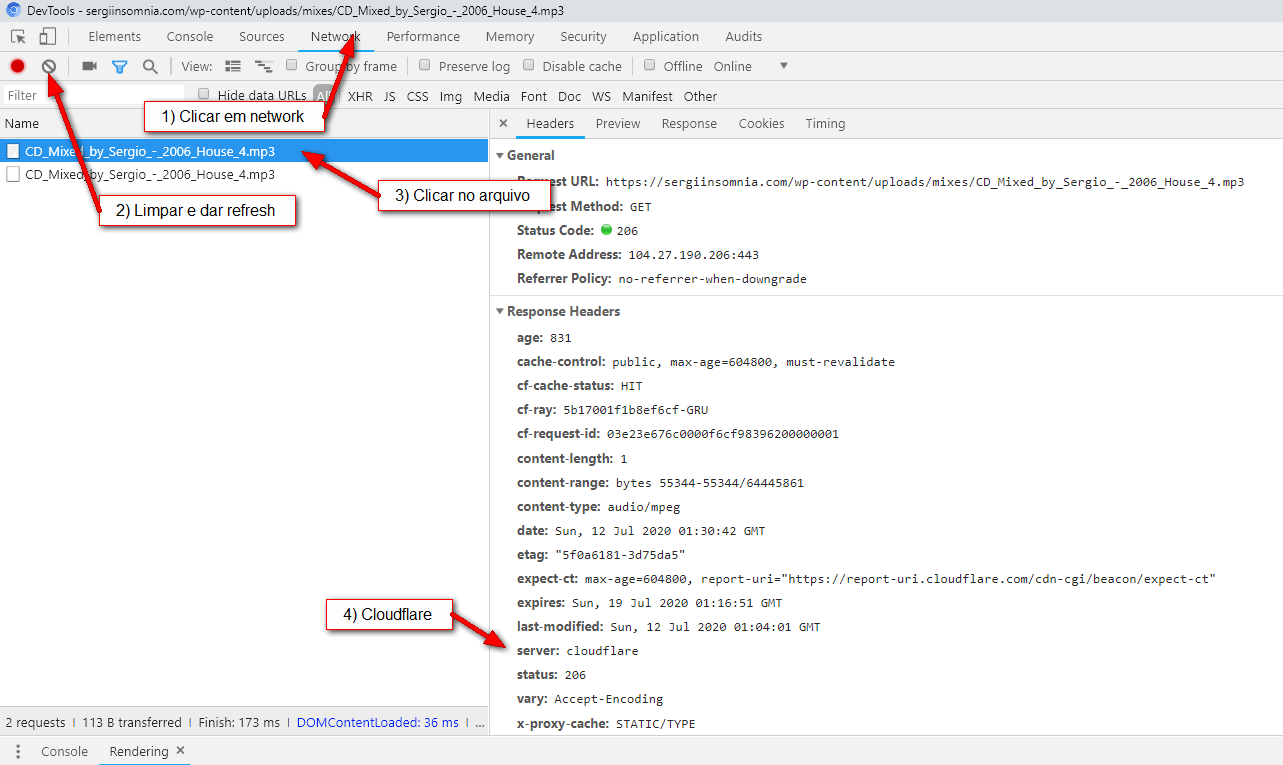Toggle the capture screenshots camera icon
1283x765 pixels.
click(x=89, y=66)
